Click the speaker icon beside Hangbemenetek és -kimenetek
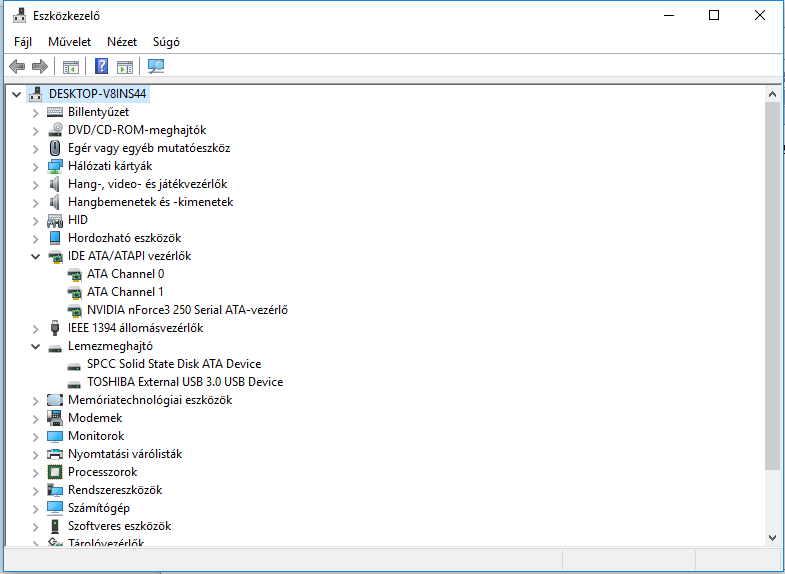Image resolution: width=785 pixels, height=574 pixels. click(55, 202)
